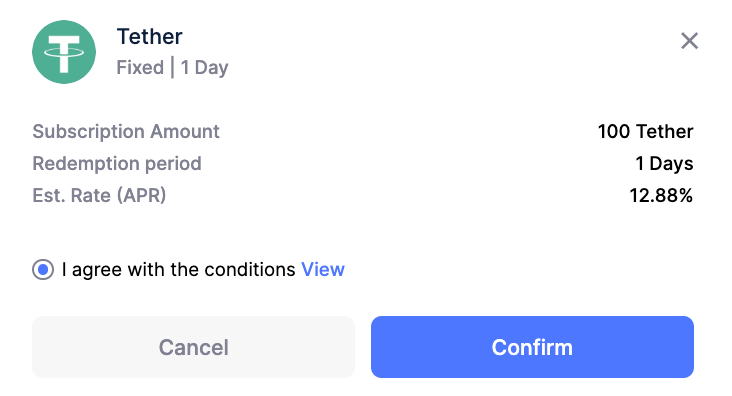Select the 1 Days redemption value
The height and width of the screenshot is (396, 732).
click(x=664, y=164)
